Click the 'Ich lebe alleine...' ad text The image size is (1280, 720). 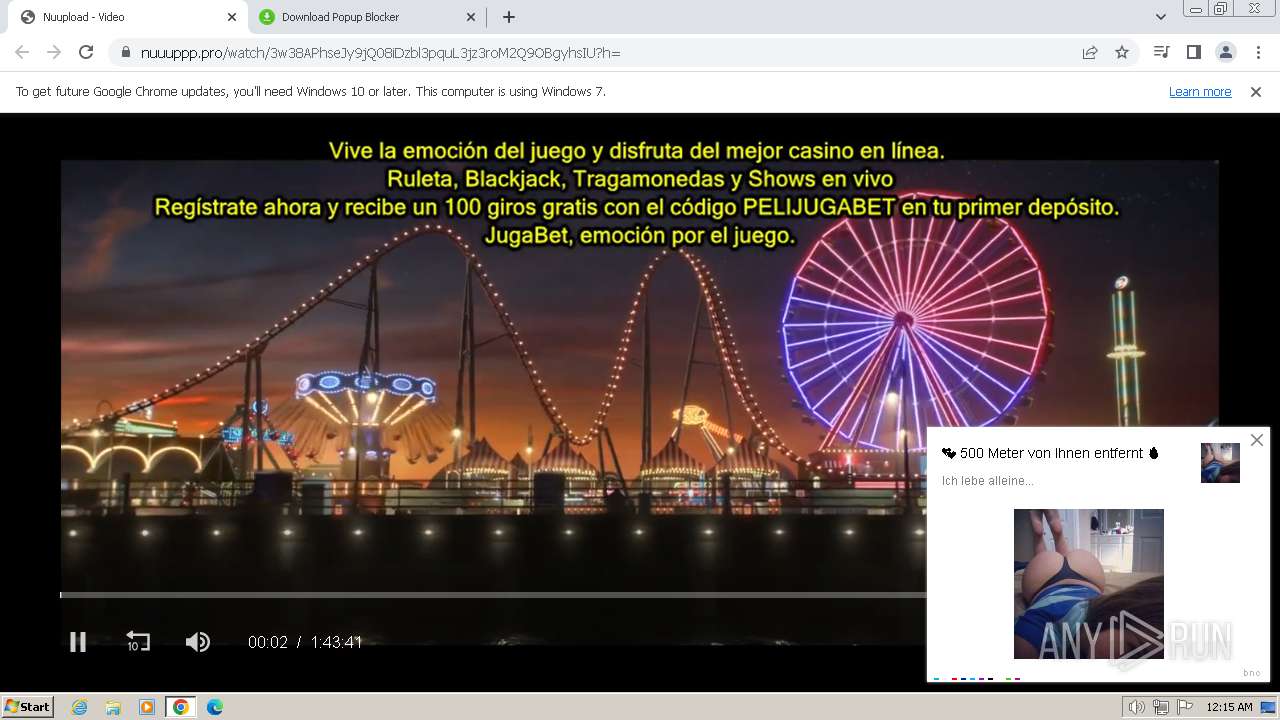[988, 481]
